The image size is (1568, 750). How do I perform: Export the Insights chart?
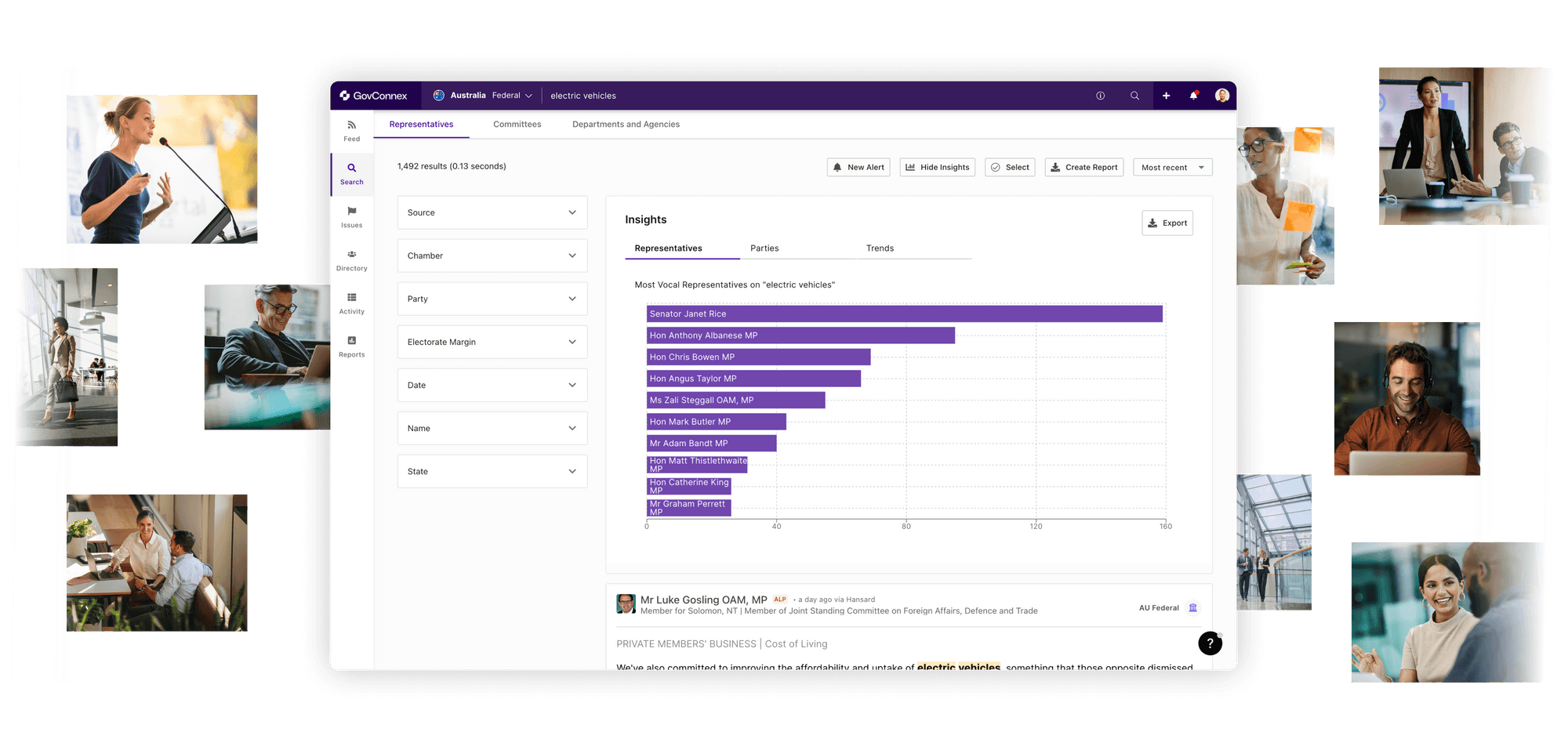pos(1167,223)
